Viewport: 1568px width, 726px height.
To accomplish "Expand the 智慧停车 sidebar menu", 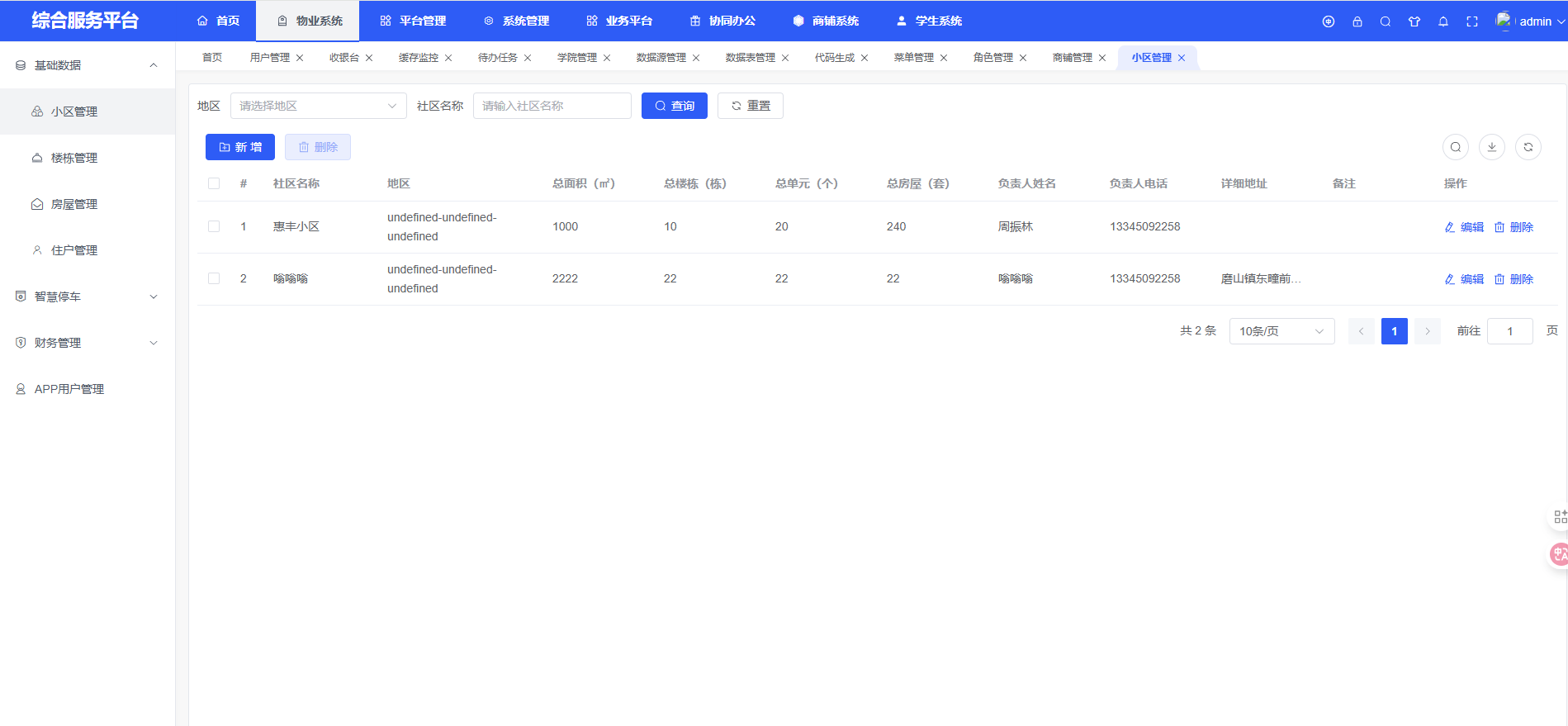I will coord(87,297).
